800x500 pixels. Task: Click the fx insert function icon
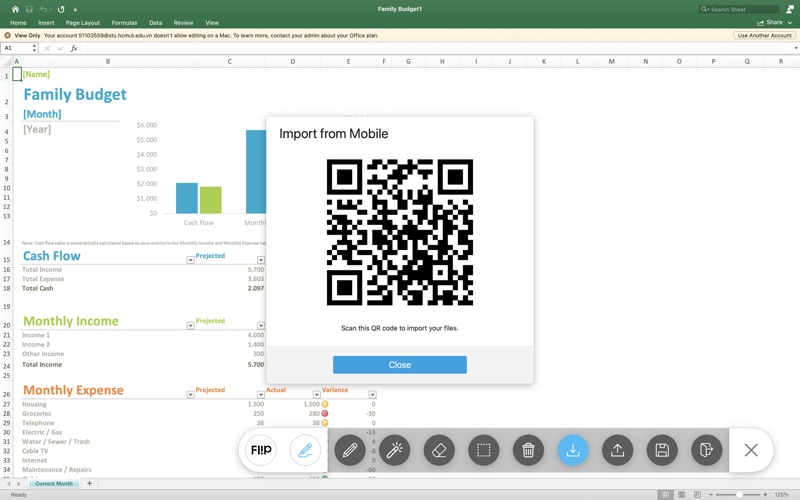(74, 48)
